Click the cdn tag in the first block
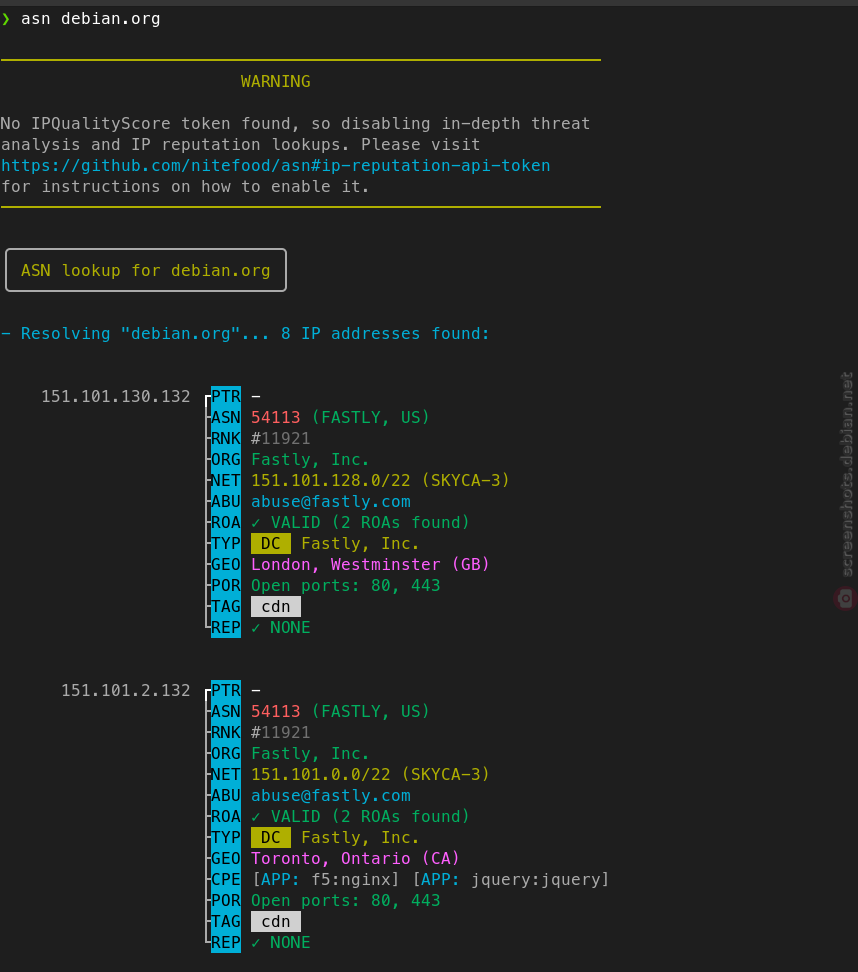This screenshot has width=858, height=972. coord(276,606)
